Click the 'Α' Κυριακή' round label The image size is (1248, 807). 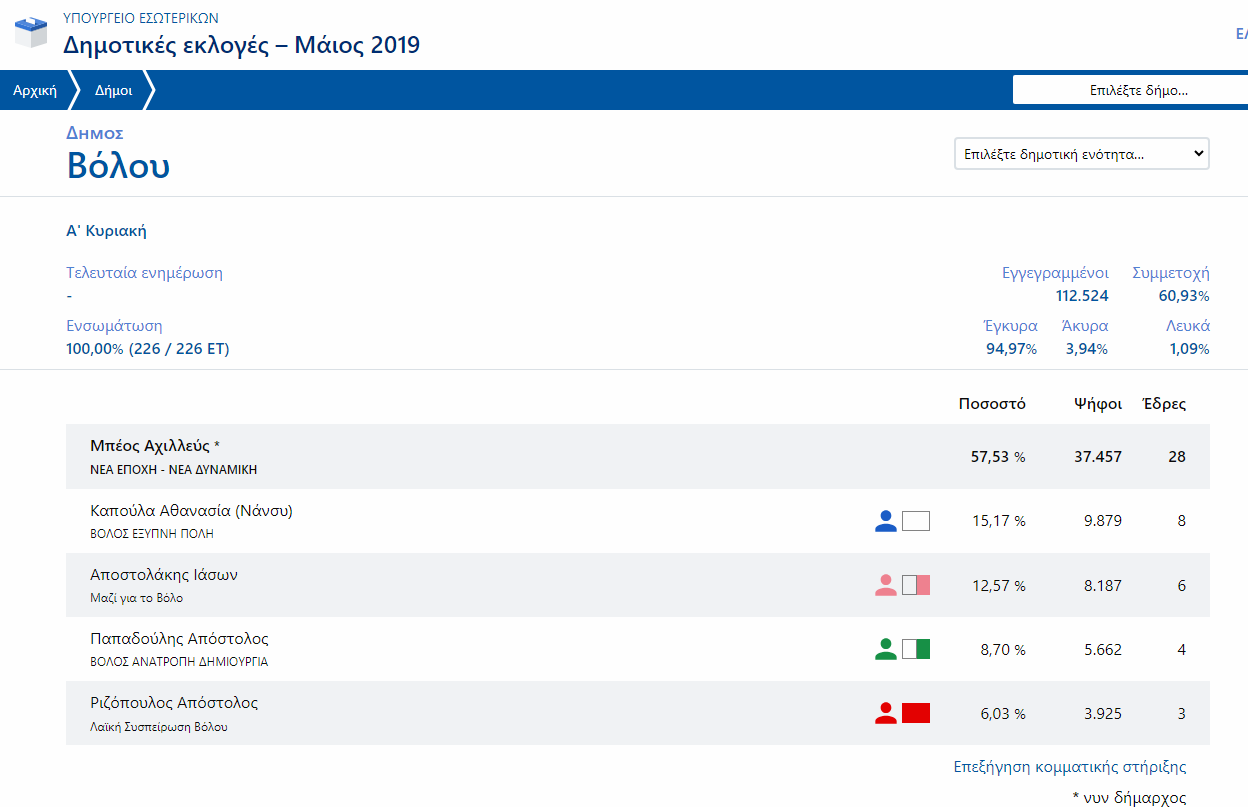coord(106,231)
